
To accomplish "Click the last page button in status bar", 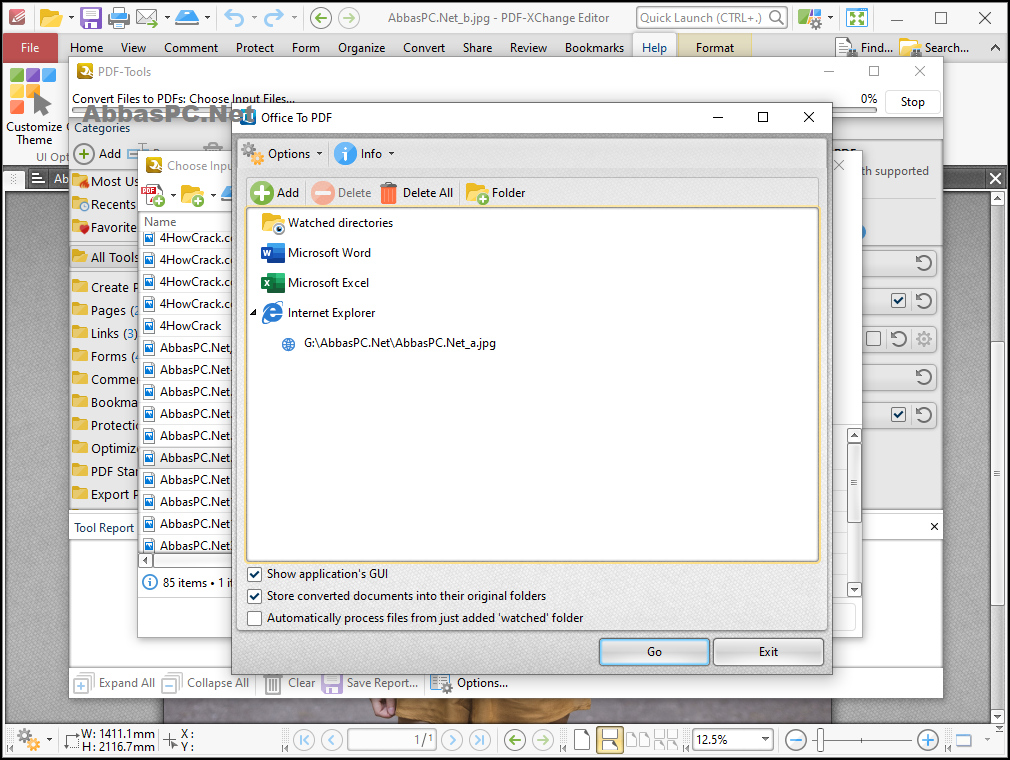I will pyautogui.click(x=479, y=740).
